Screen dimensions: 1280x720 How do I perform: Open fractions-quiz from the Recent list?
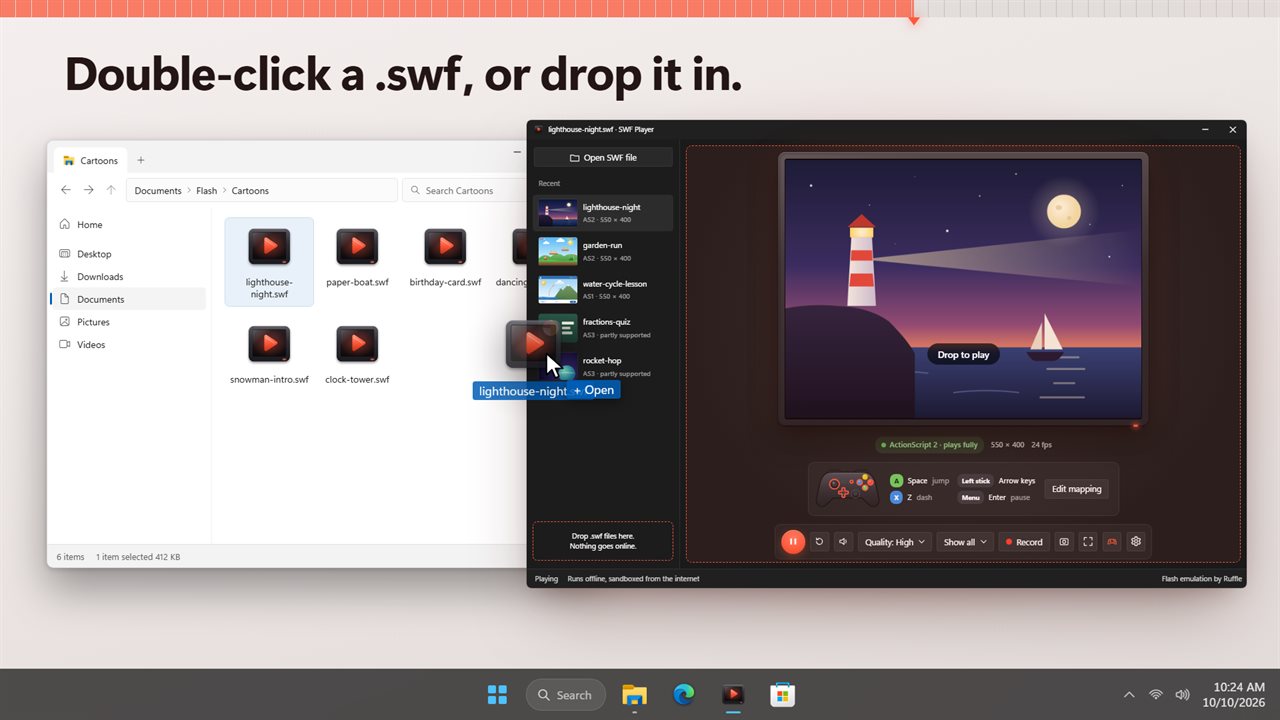tap(603, 328)
